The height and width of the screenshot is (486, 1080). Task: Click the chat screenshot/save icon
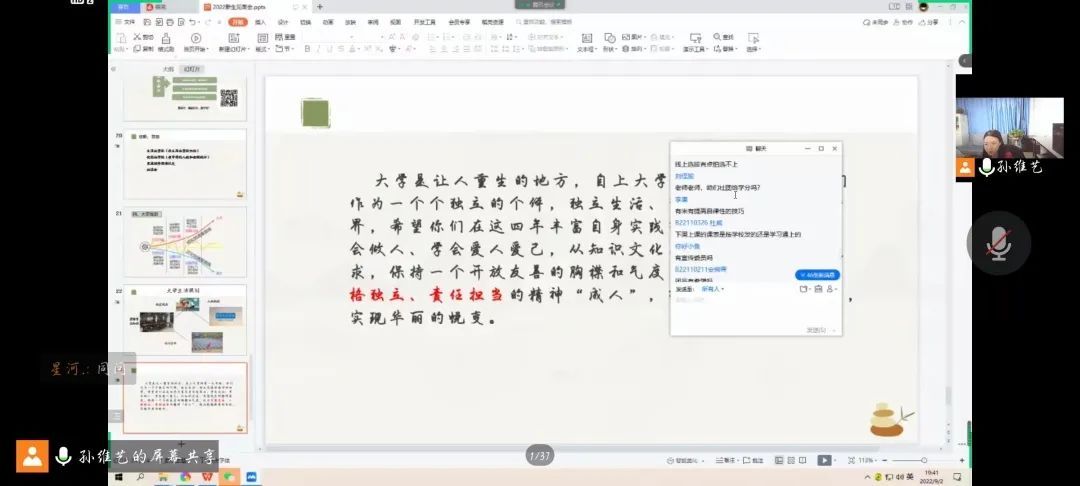[x=818, y=289]
